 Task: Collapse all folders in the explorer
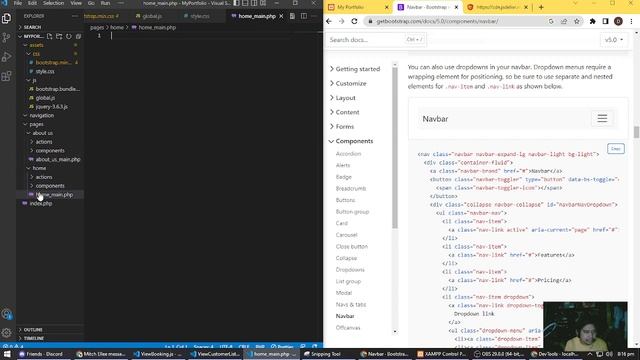pos(78,36)
